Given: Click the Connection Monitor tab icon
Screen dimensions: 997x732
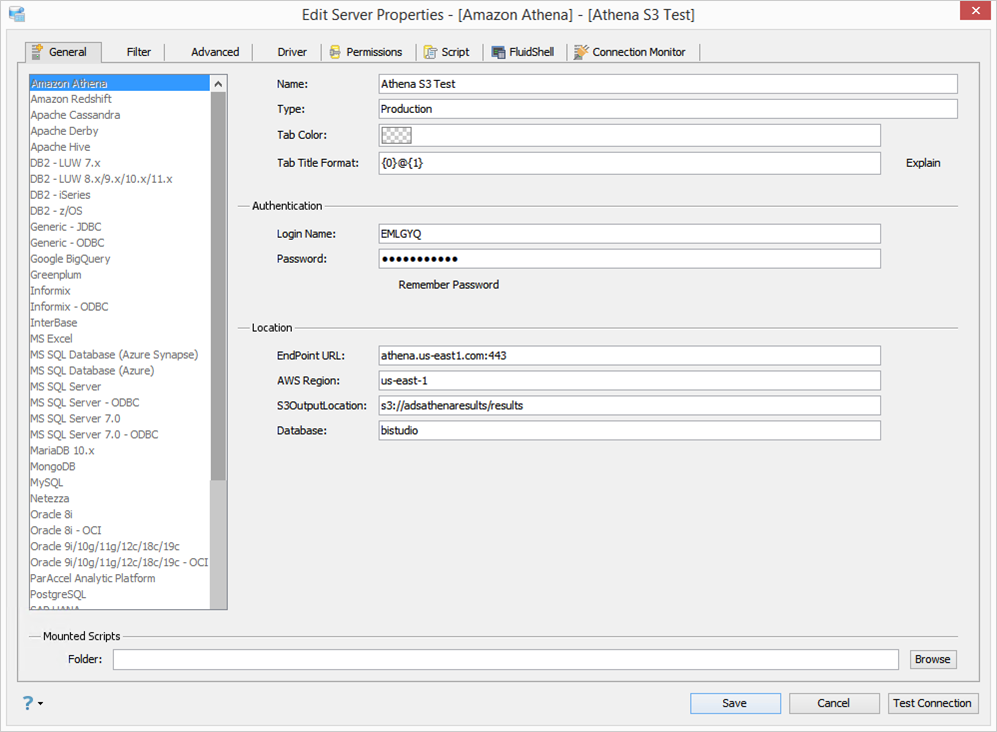Looking at the screenshot, I should pos(581,52).
